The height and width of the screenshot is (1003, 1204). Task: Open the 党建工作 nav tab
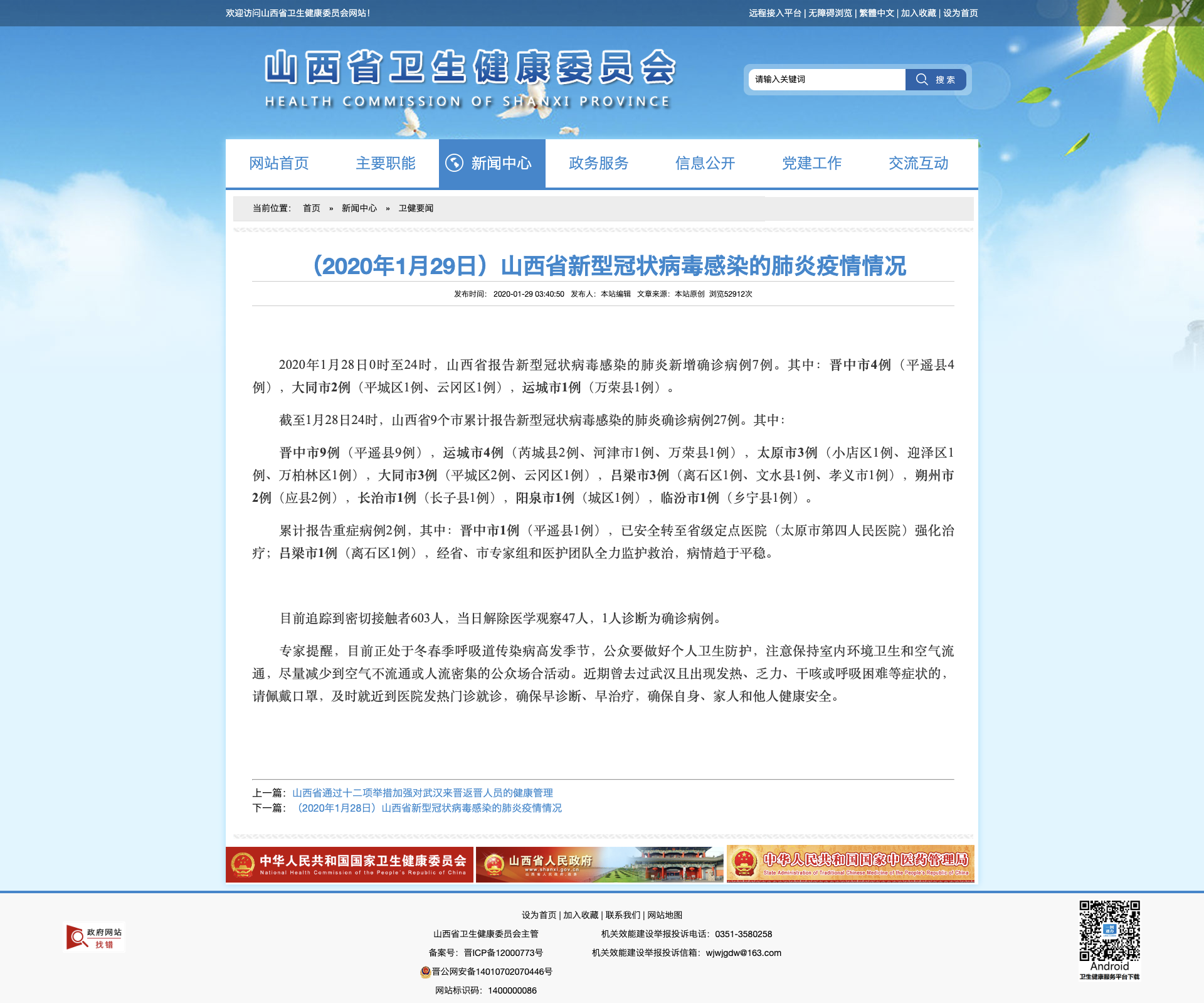[x=812, y=163]
